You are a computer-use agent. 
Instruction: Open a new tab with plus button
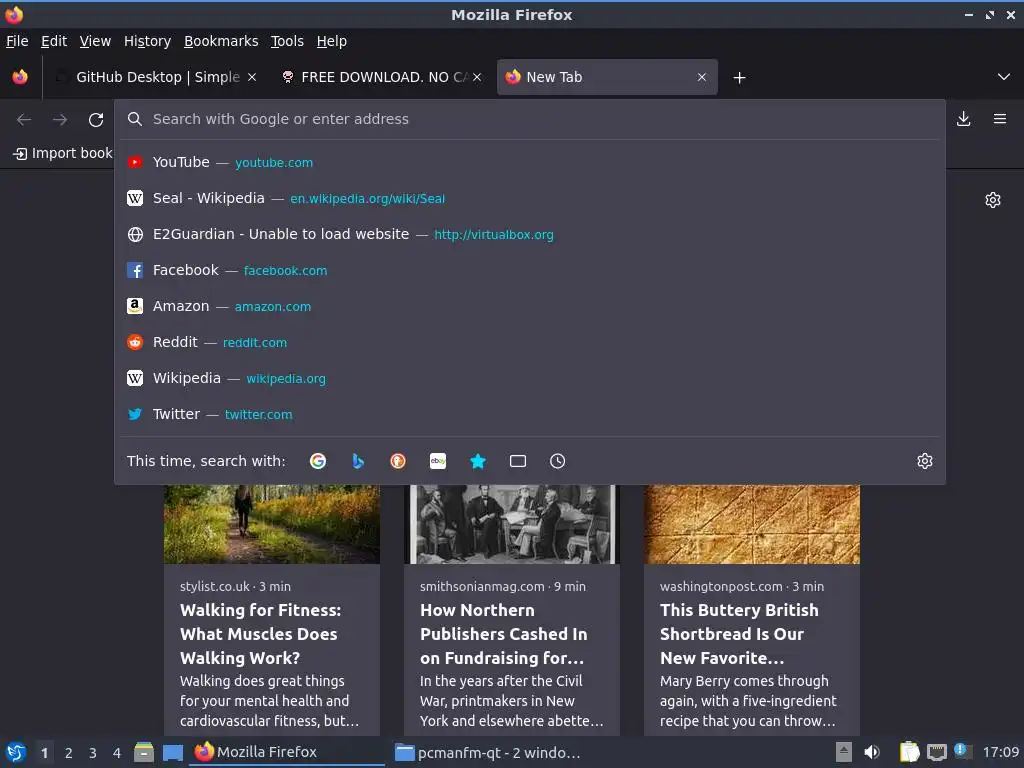click(739, 78)
